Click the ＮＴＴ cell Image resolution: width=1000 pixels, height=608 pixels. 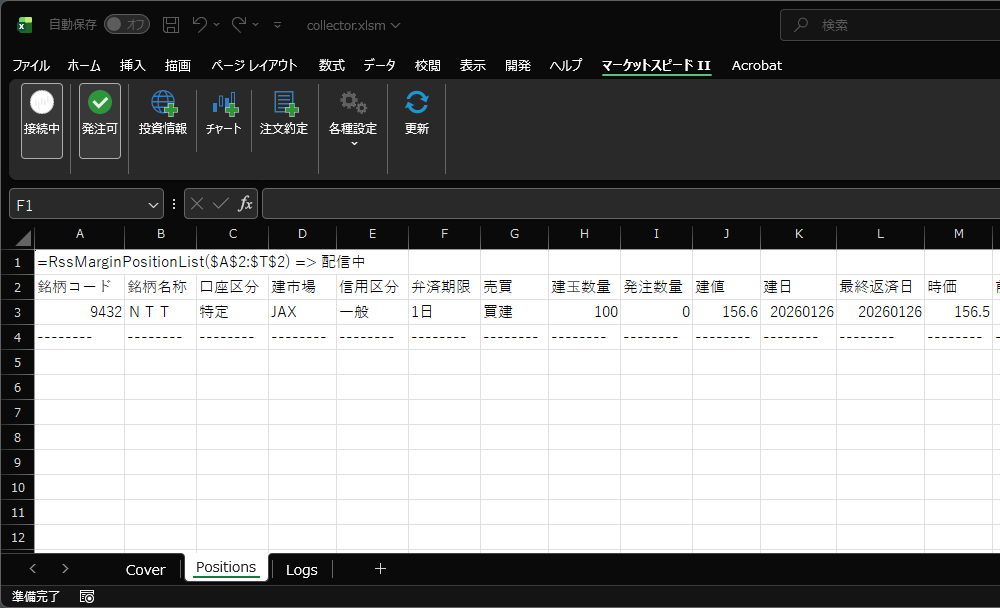click(x=161, y=312)
